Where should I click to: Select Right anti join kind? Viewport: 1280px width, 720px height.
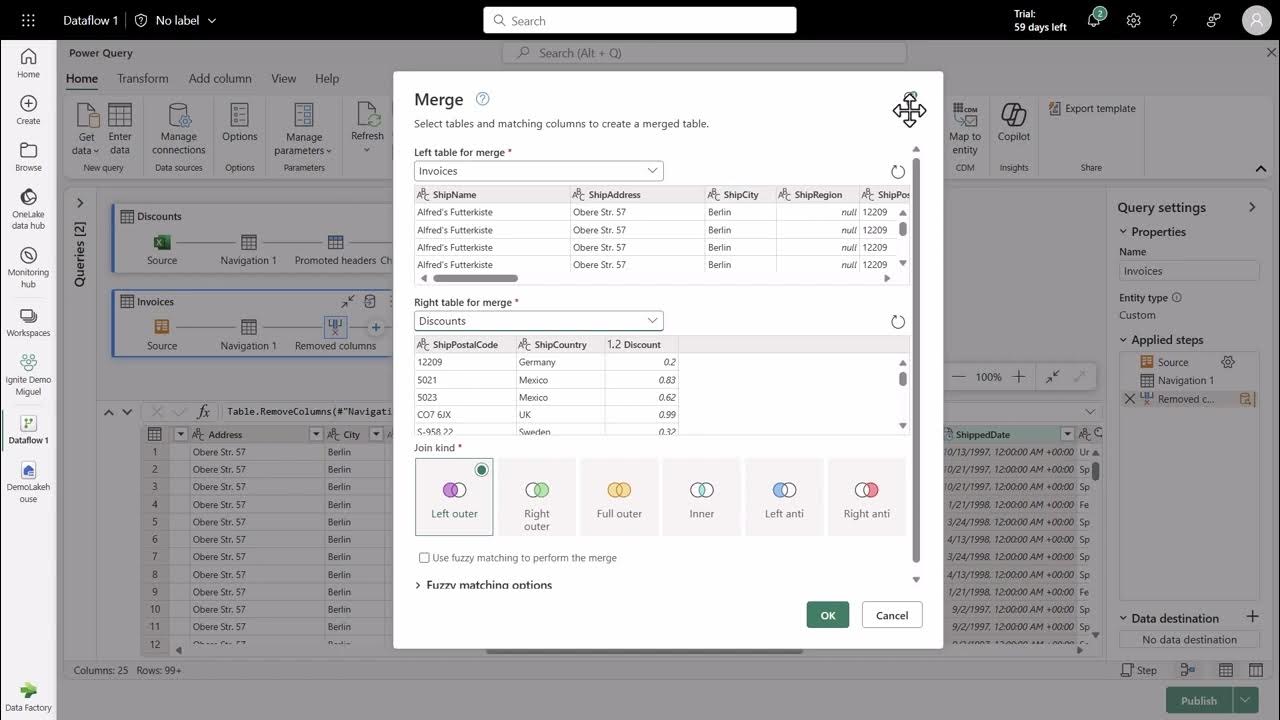click(867, 497)
